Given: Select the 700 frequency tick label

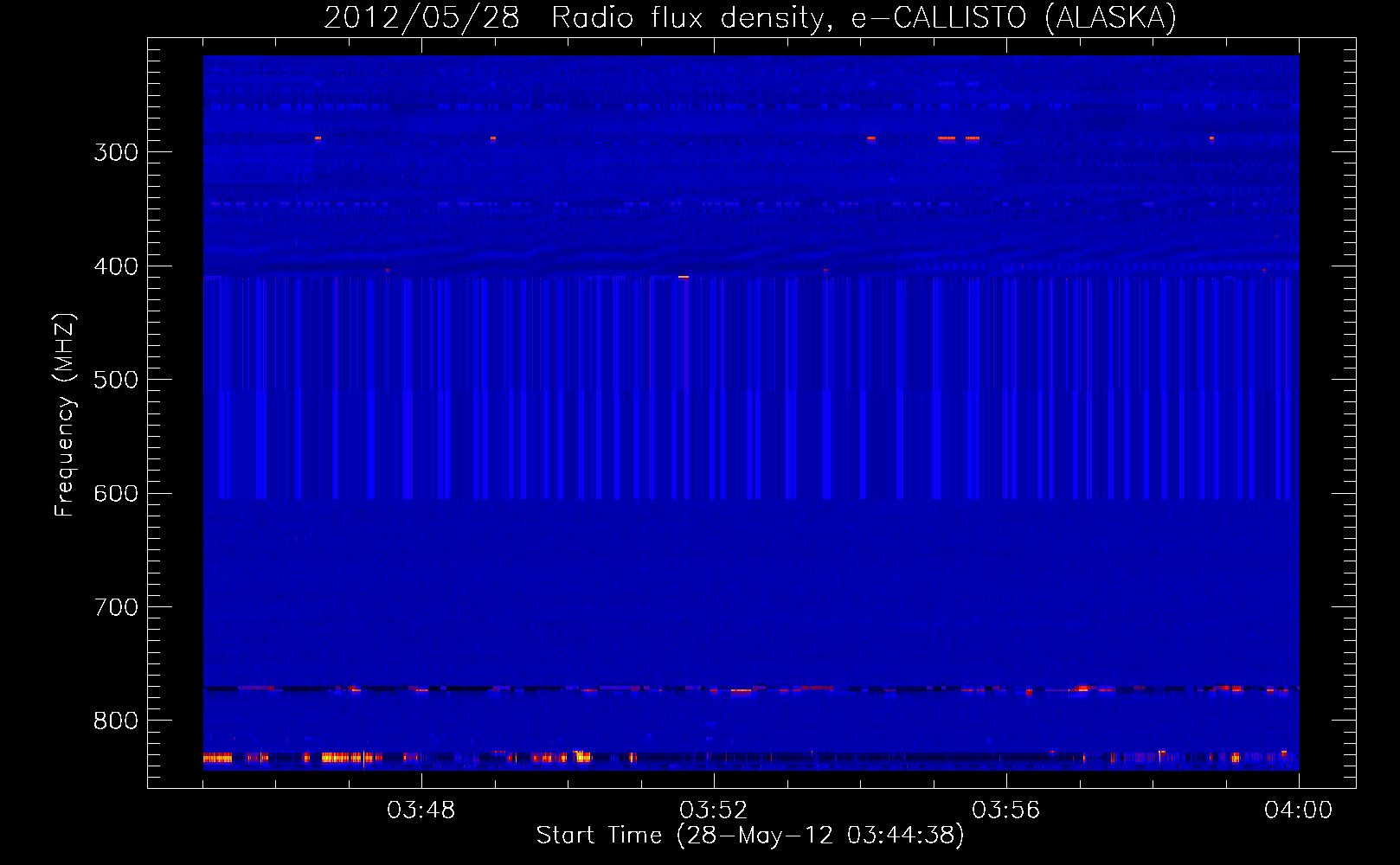Looking at the screenshot, I should (116, 607).
